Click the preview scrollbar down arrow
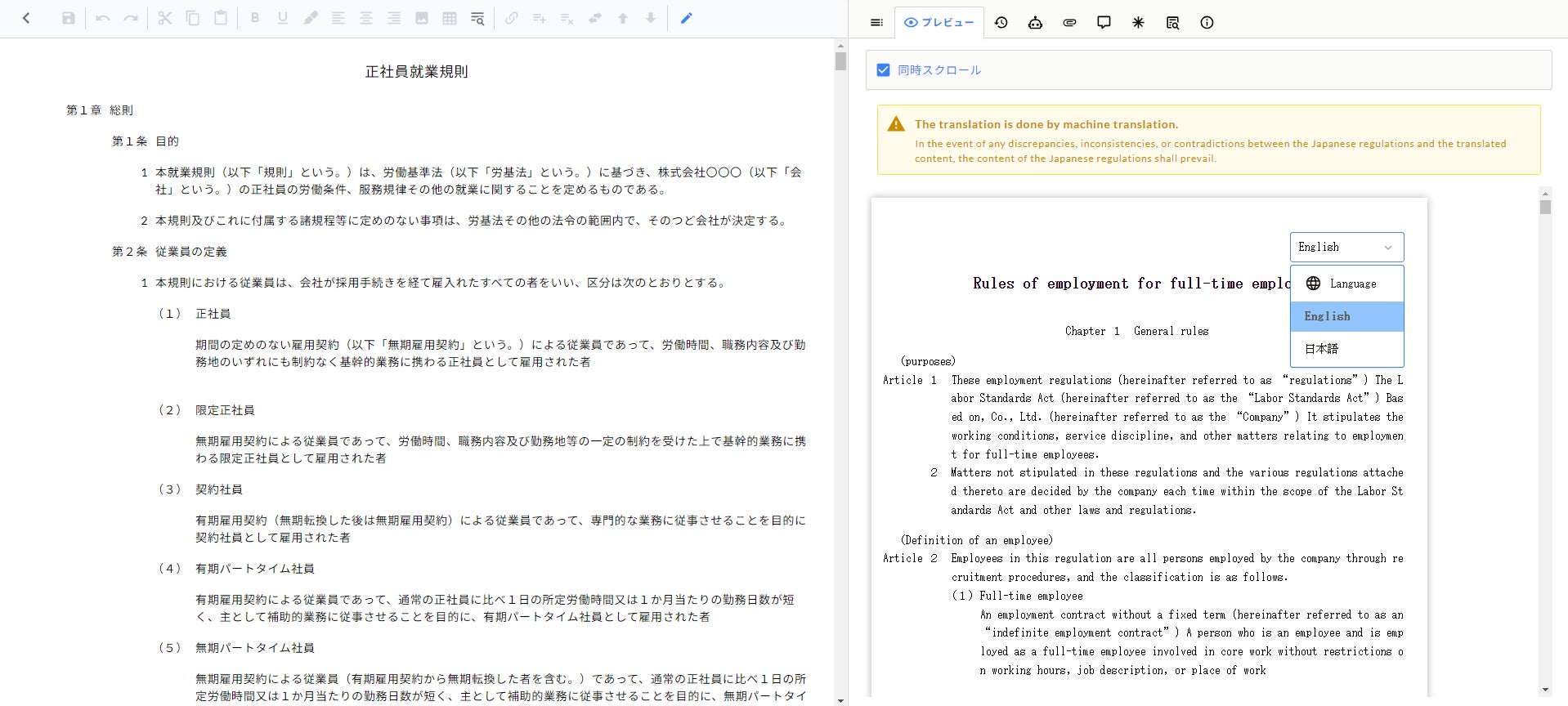The height and width of the screenshot is (706, 1568). [1545, 690]
